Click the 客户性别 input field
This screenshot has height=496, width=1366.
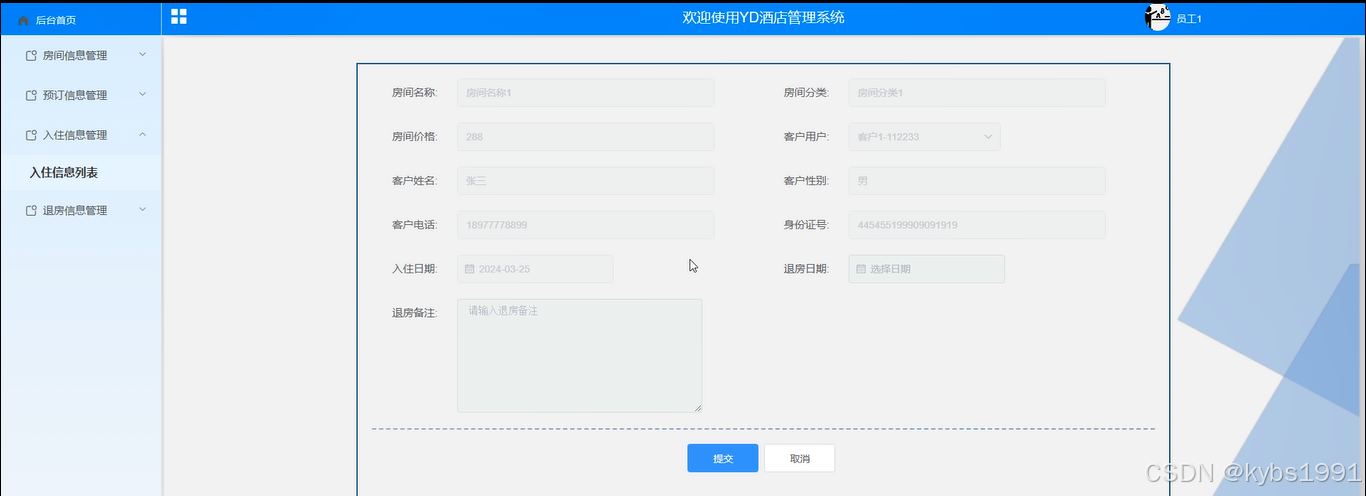click(977, 181)
